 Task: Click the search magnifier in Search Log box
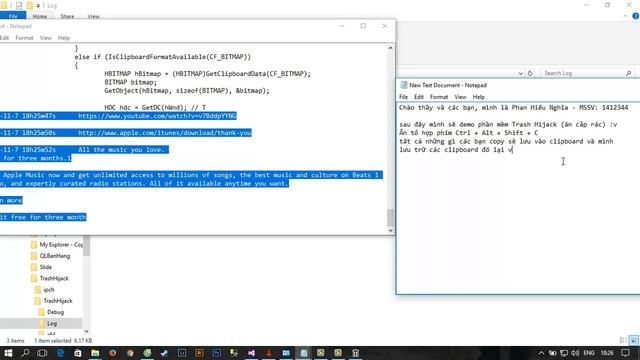[x=629, y=73]
